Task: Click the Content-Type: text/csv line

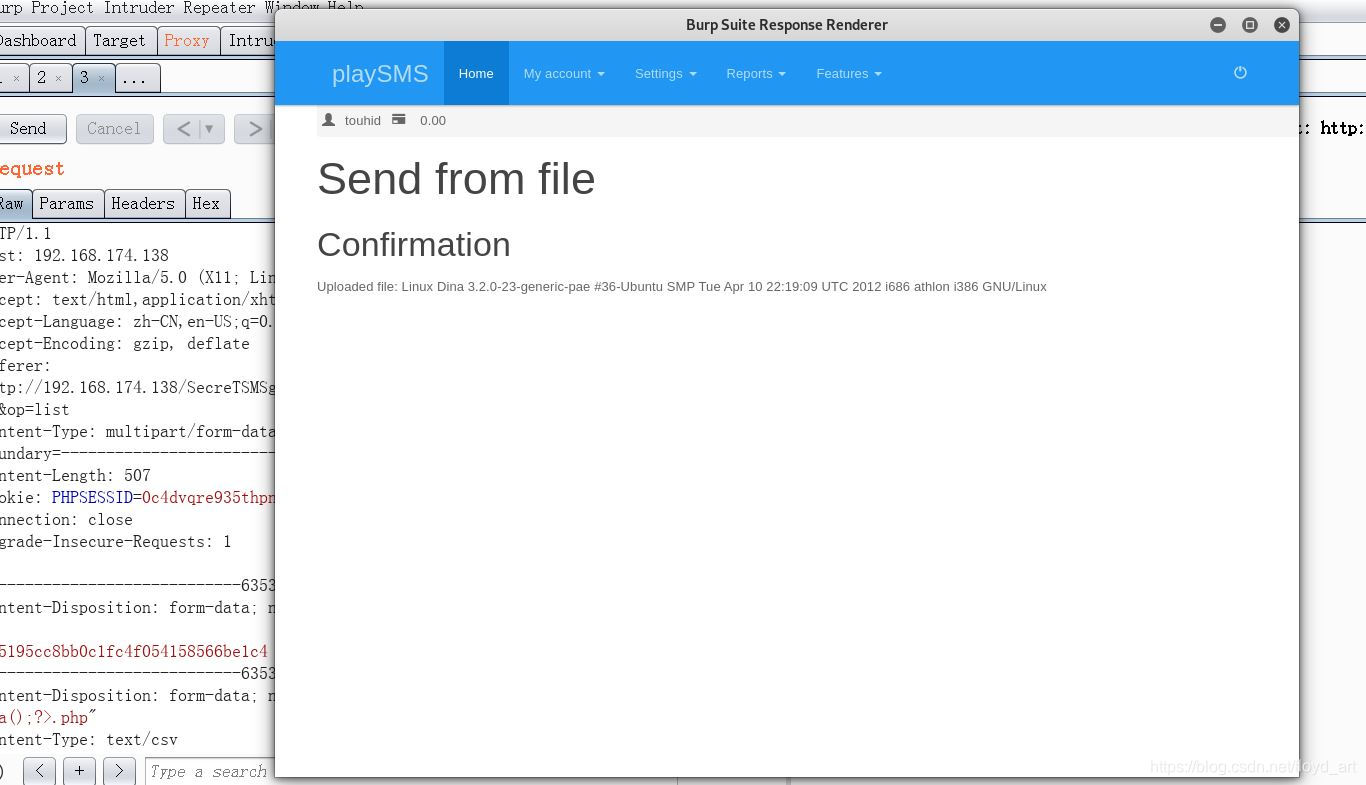Action: tap(89, 740)
